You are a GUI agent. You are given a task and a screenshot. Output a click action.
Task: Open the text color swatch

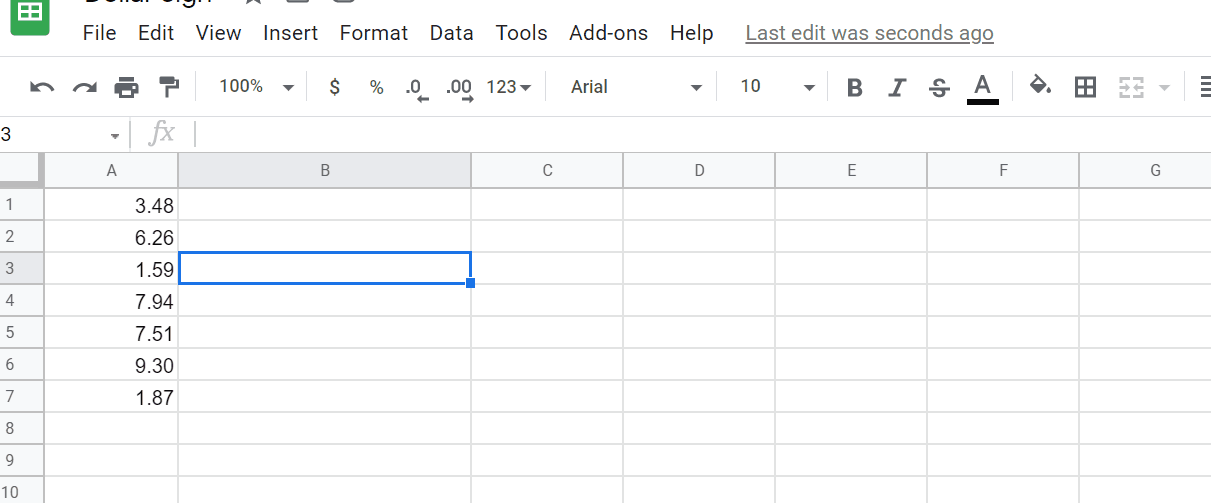983,88
